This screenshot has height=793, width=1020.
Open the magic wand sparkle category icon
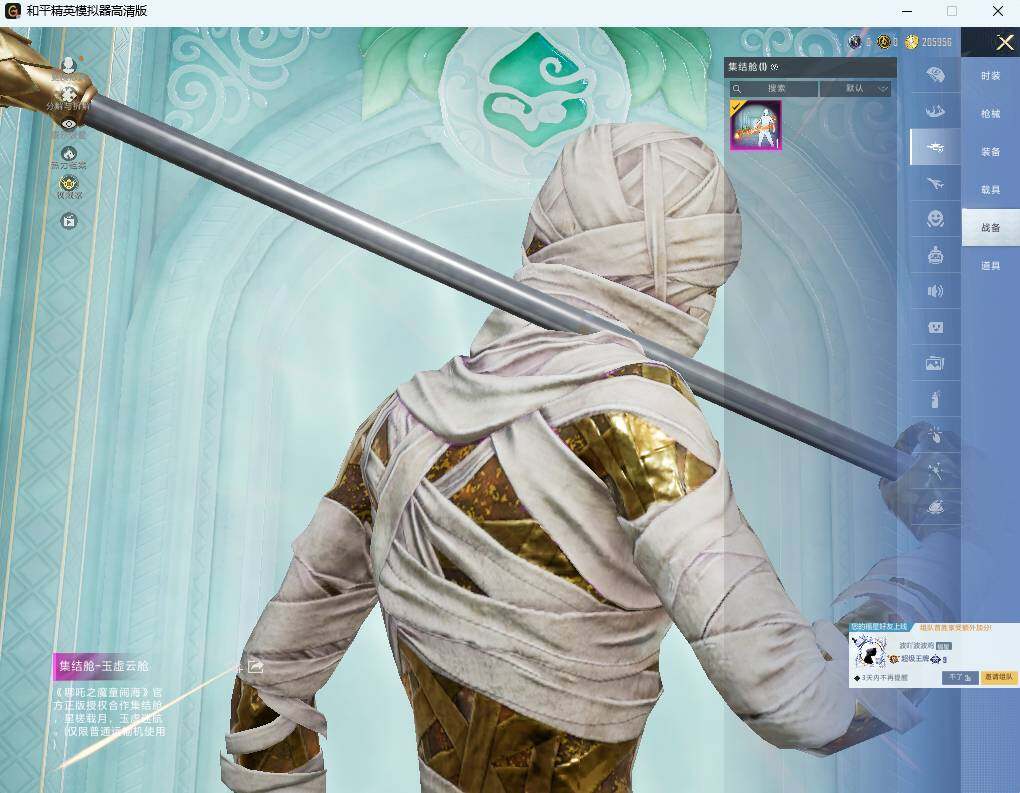click(935, 470)
